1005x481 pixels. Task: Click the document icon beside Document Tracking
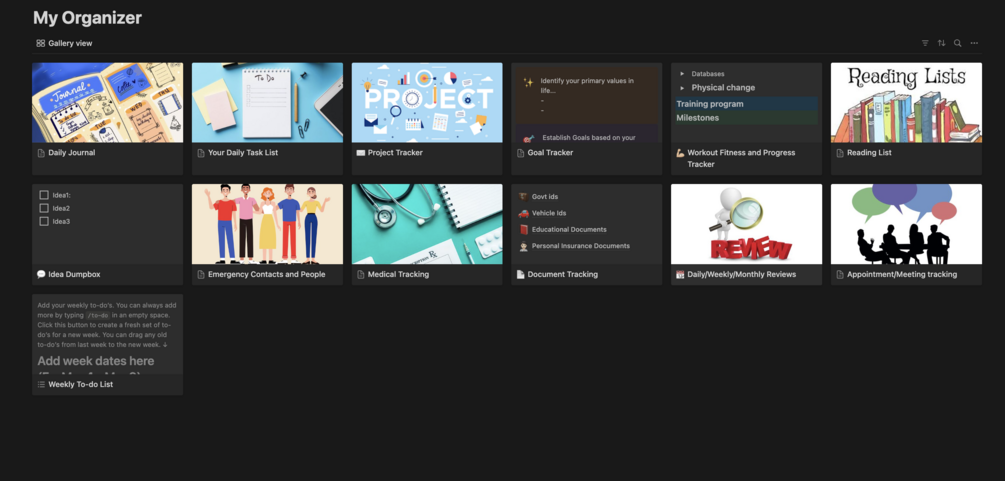pyautogui.click(x=520, y=274)
